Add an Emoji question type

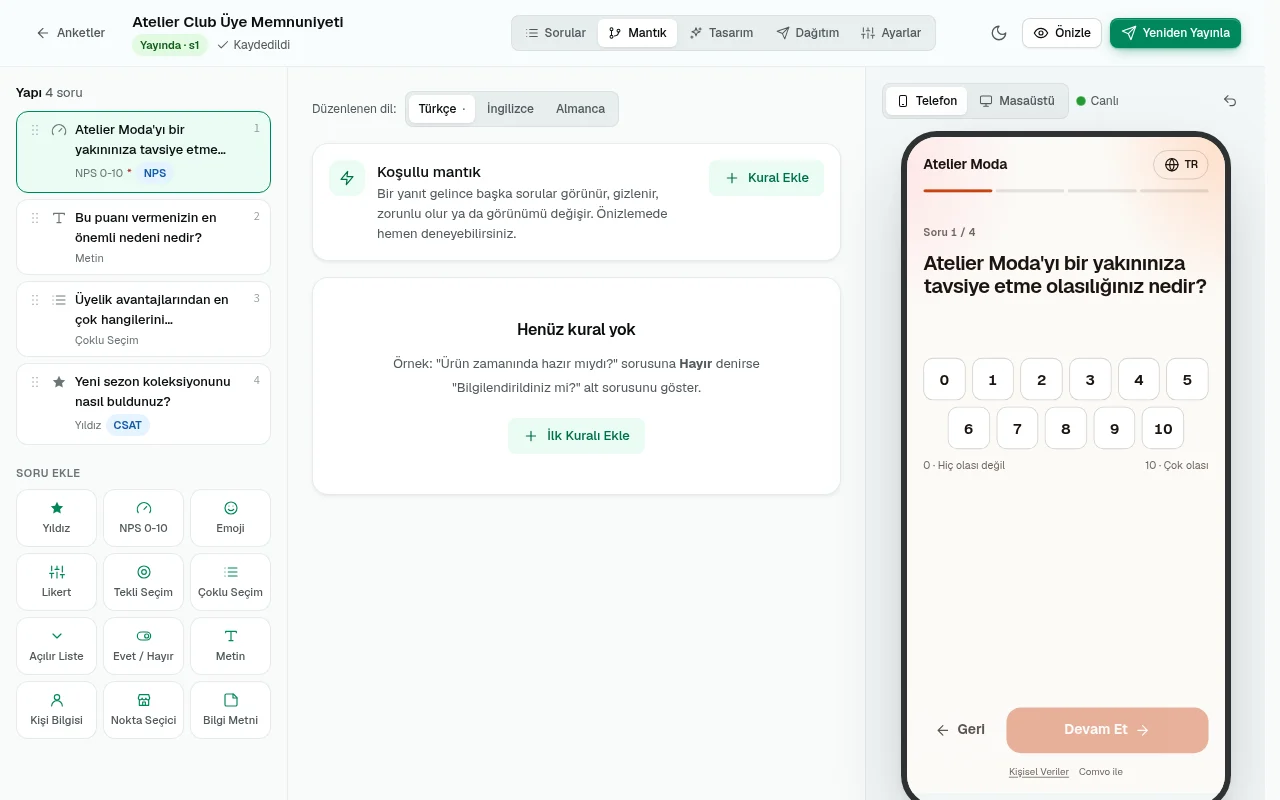point(230,517)
